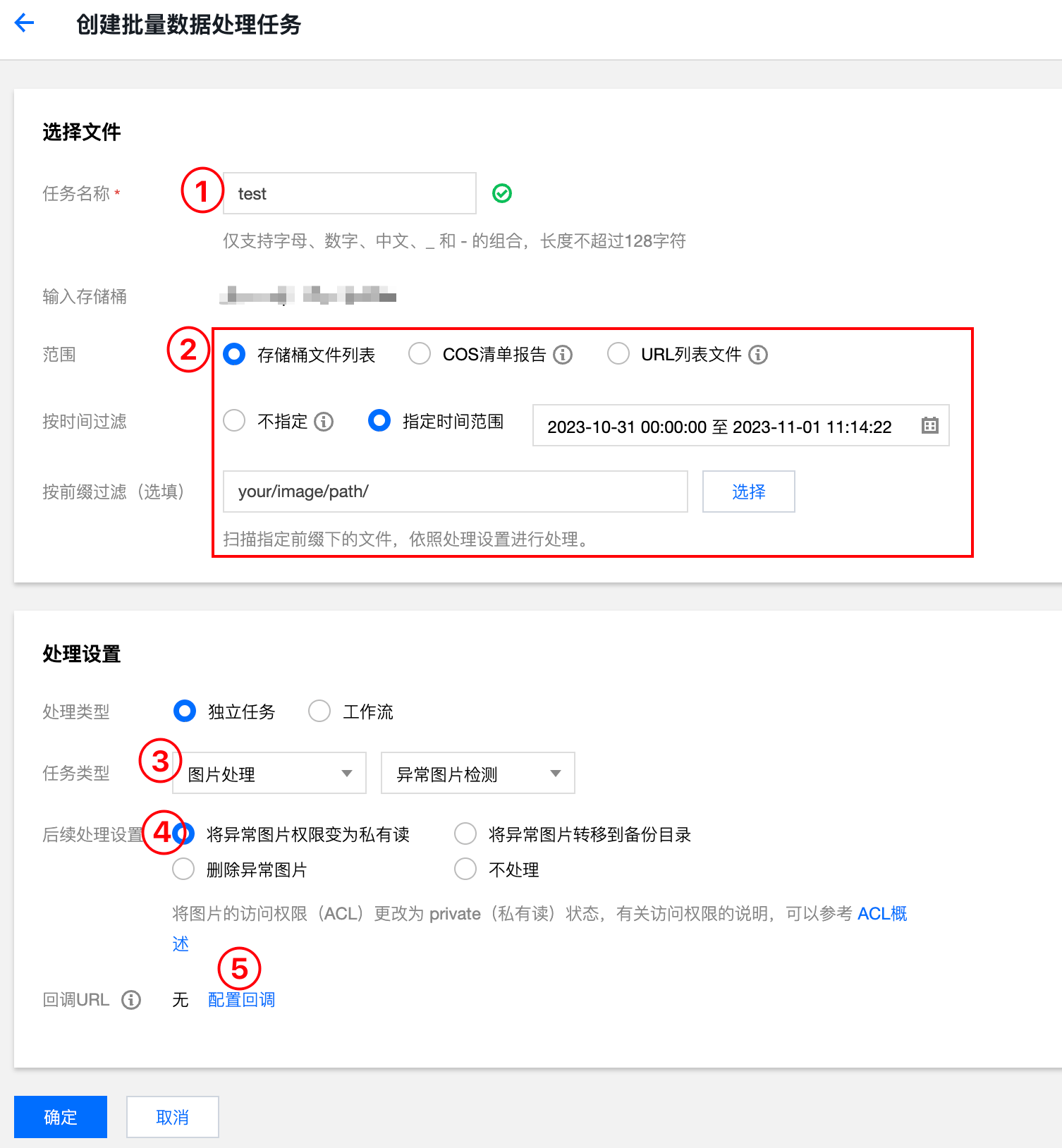1062x1148 pixels.
Task: Open the 图片处理 task type dropdown
Action: pos(269,773)
